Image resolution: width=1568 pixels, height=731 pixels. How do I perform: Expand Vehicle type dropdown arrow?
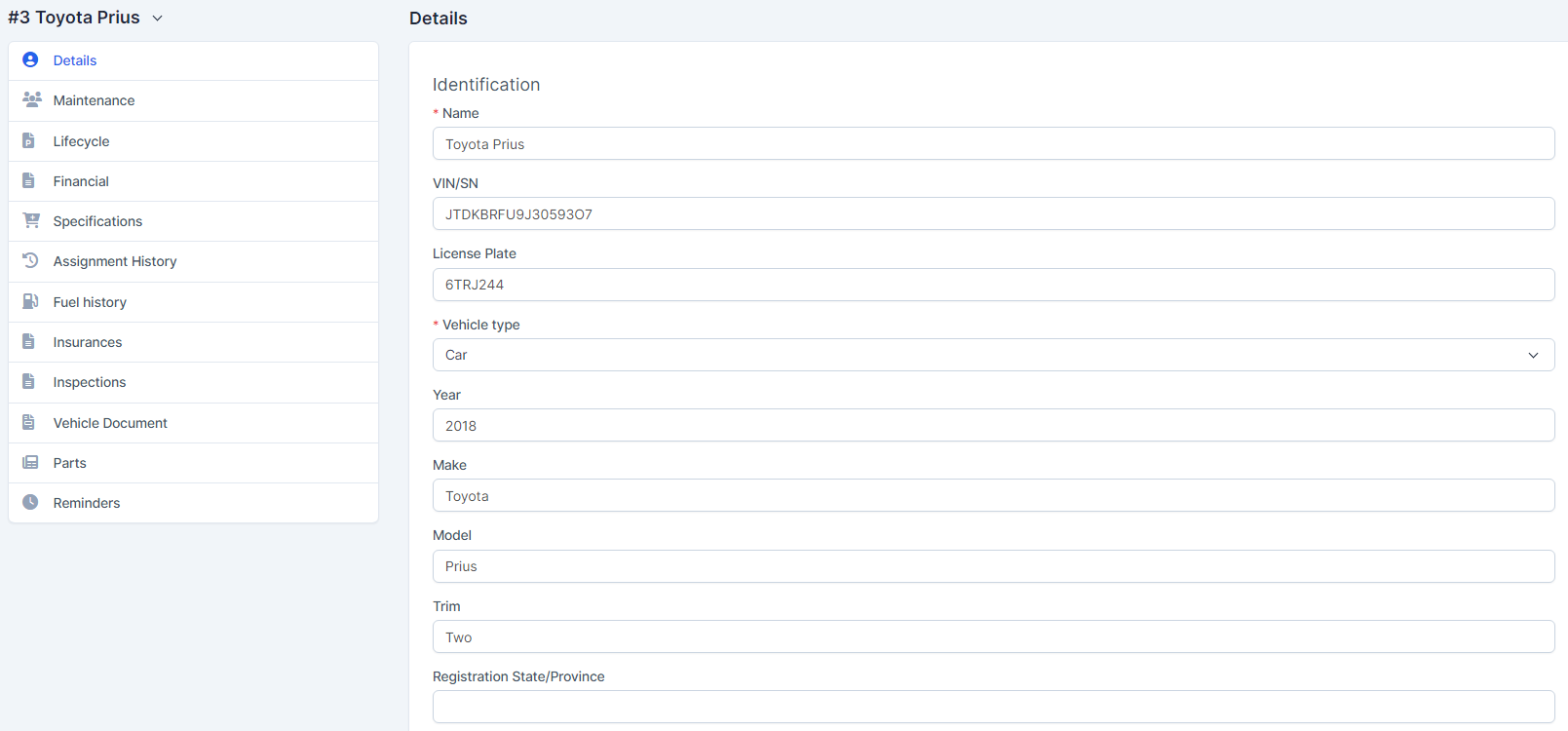(x=1533, y=355)
